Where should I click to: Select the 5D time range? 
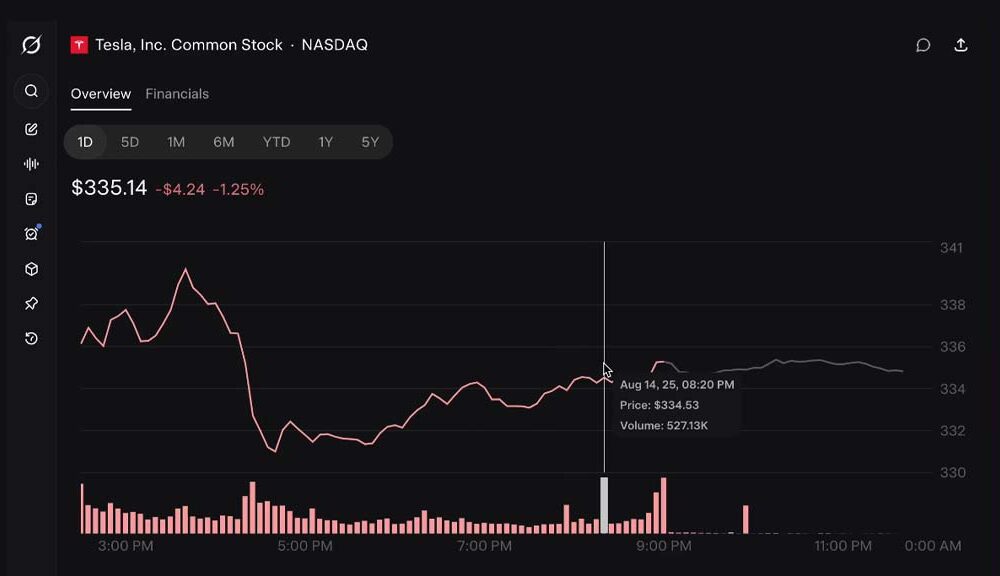click(x=129, y=142)
